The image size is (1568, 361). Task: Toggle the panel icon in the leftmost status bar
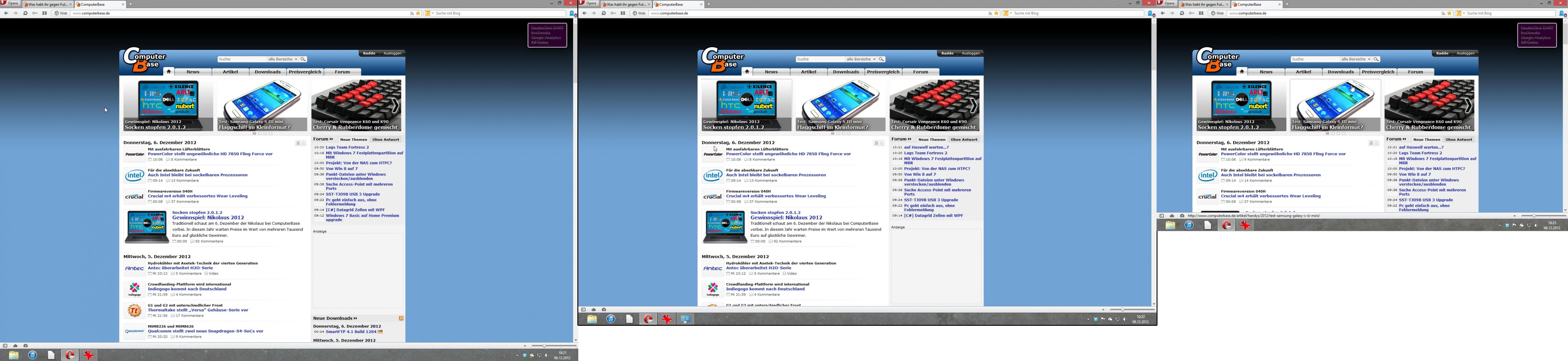pos(5,346)
